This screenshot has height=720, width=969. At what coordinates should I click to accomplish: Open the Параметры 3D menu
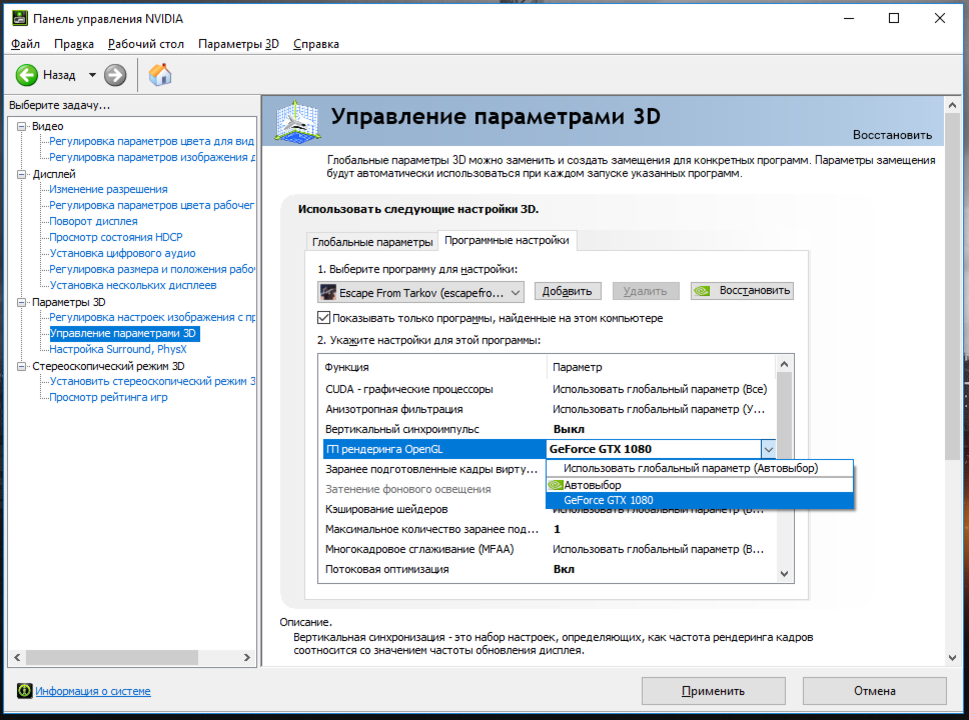click(x=239, y=44)
